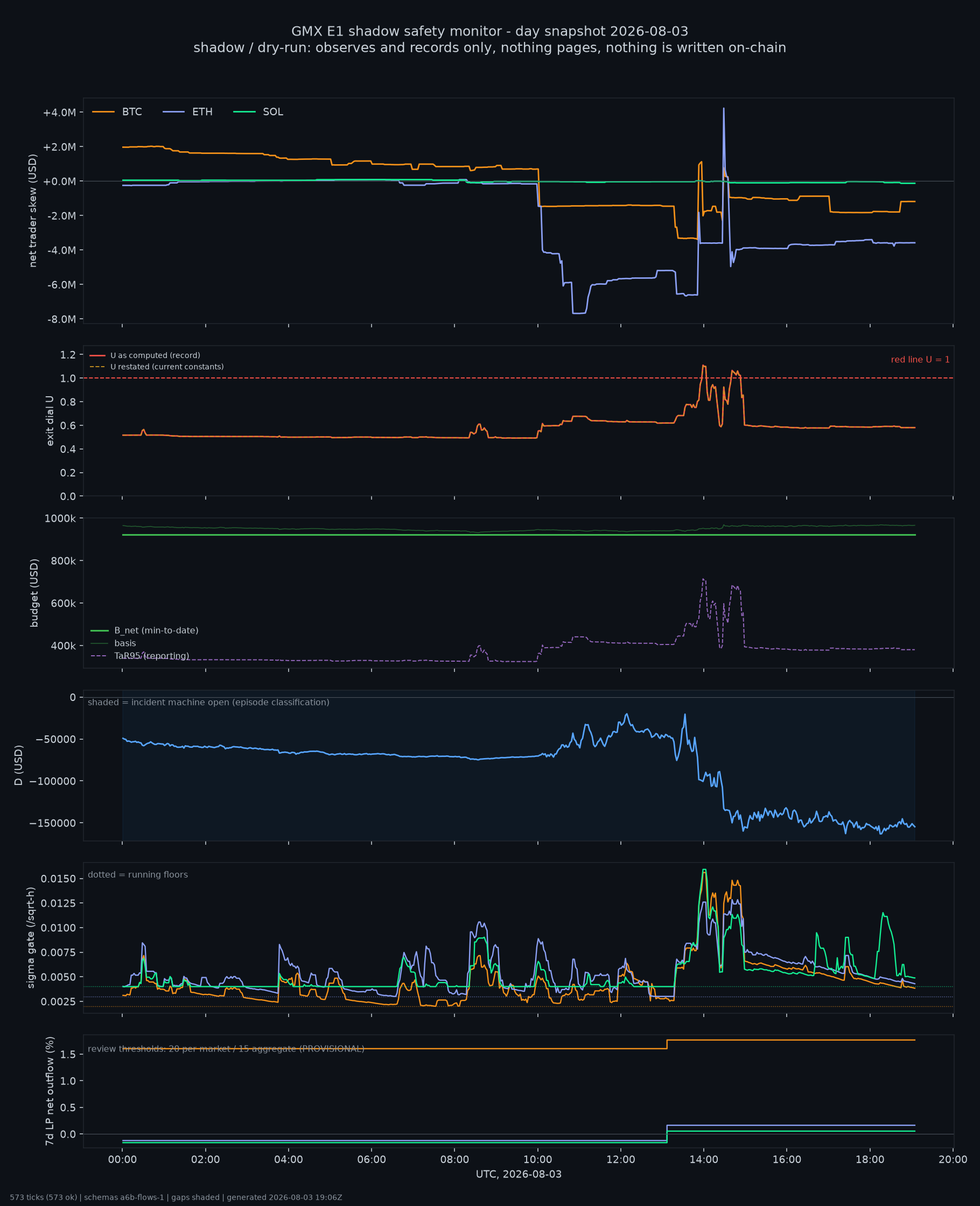Click the +4.0M skew axis value
The image size is (980, 1206).
click(59, 113)
